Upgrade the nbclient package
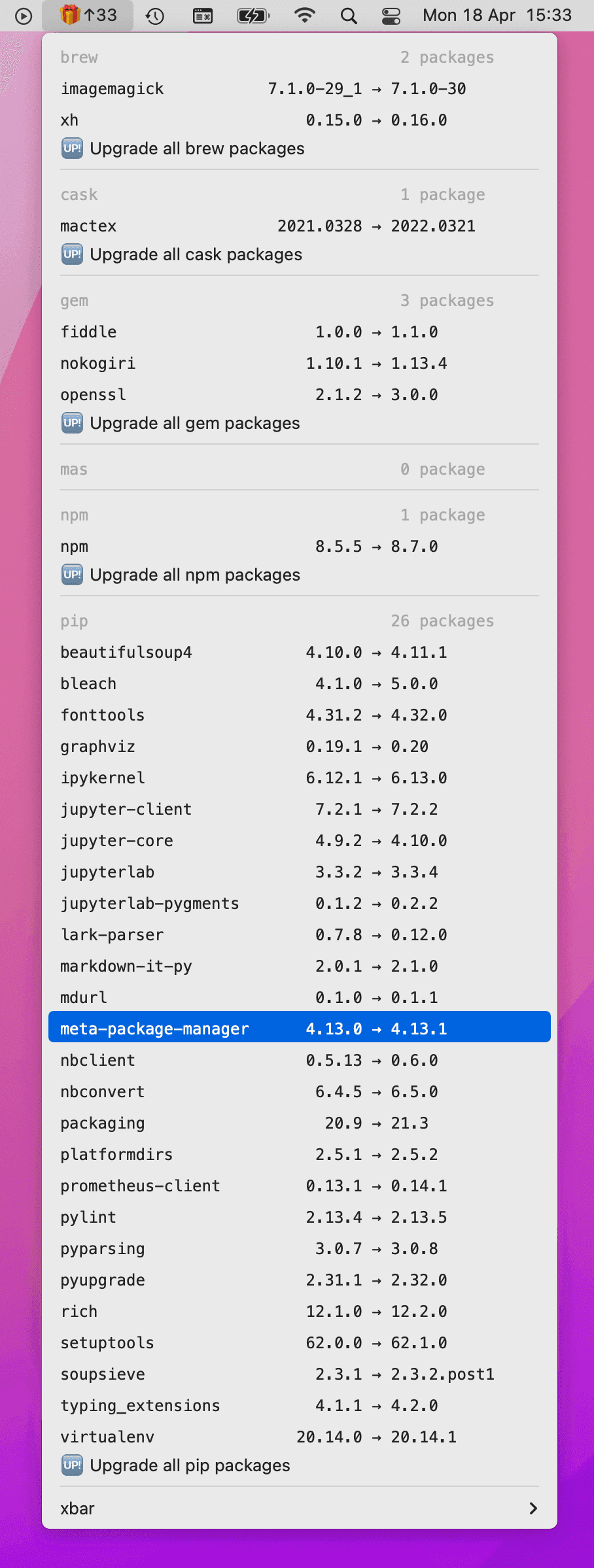 [x=300, y=1061]
